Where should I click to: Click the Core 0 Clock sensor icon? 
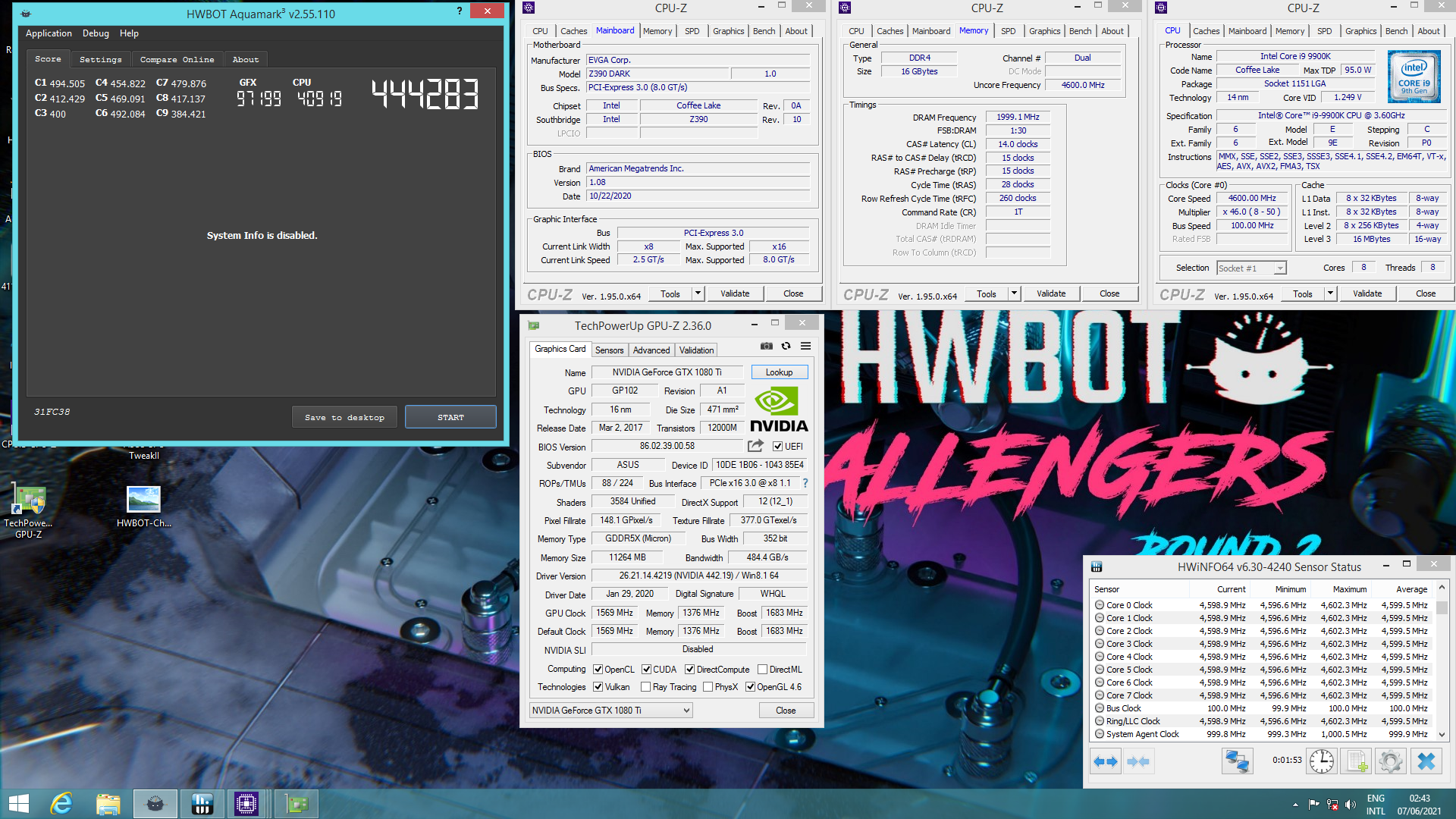pos(1100,605)
